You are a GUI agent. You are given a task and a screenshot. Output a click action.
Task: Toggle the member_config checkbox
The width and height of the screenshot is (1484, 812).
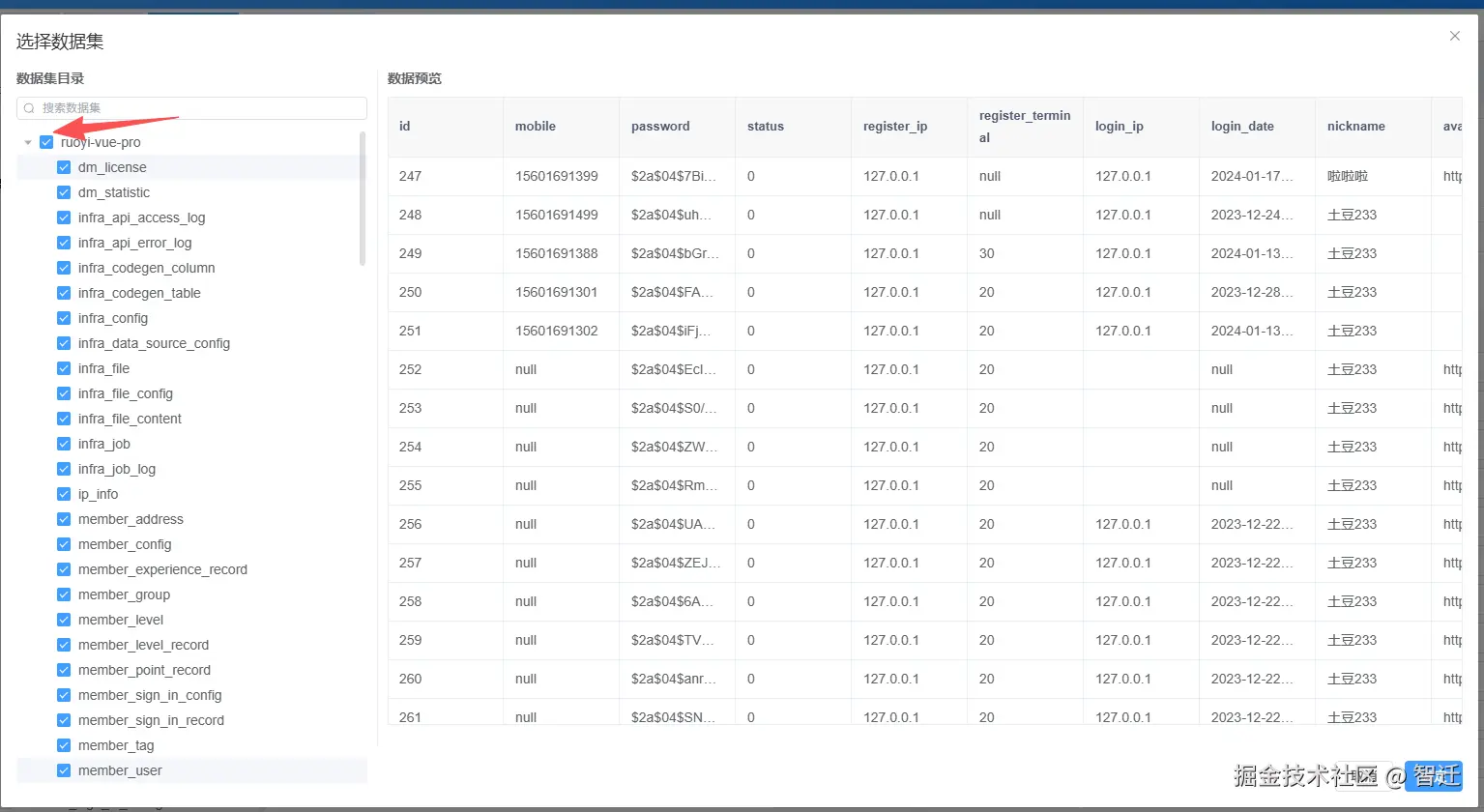click(64, 544)
